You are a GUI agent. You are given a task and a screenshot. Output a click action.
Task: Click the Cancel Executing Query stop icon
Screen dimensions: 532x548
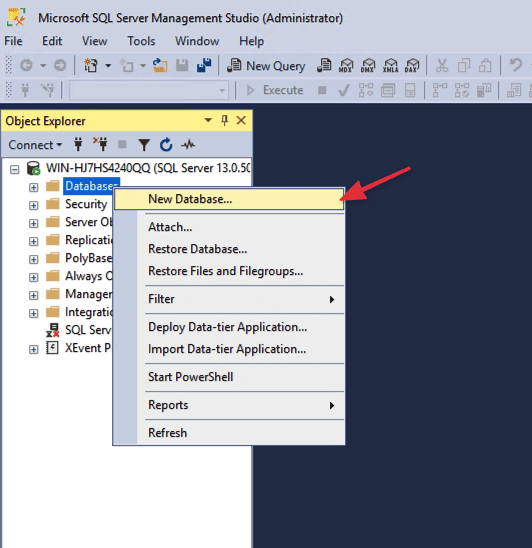coord(322,91)
